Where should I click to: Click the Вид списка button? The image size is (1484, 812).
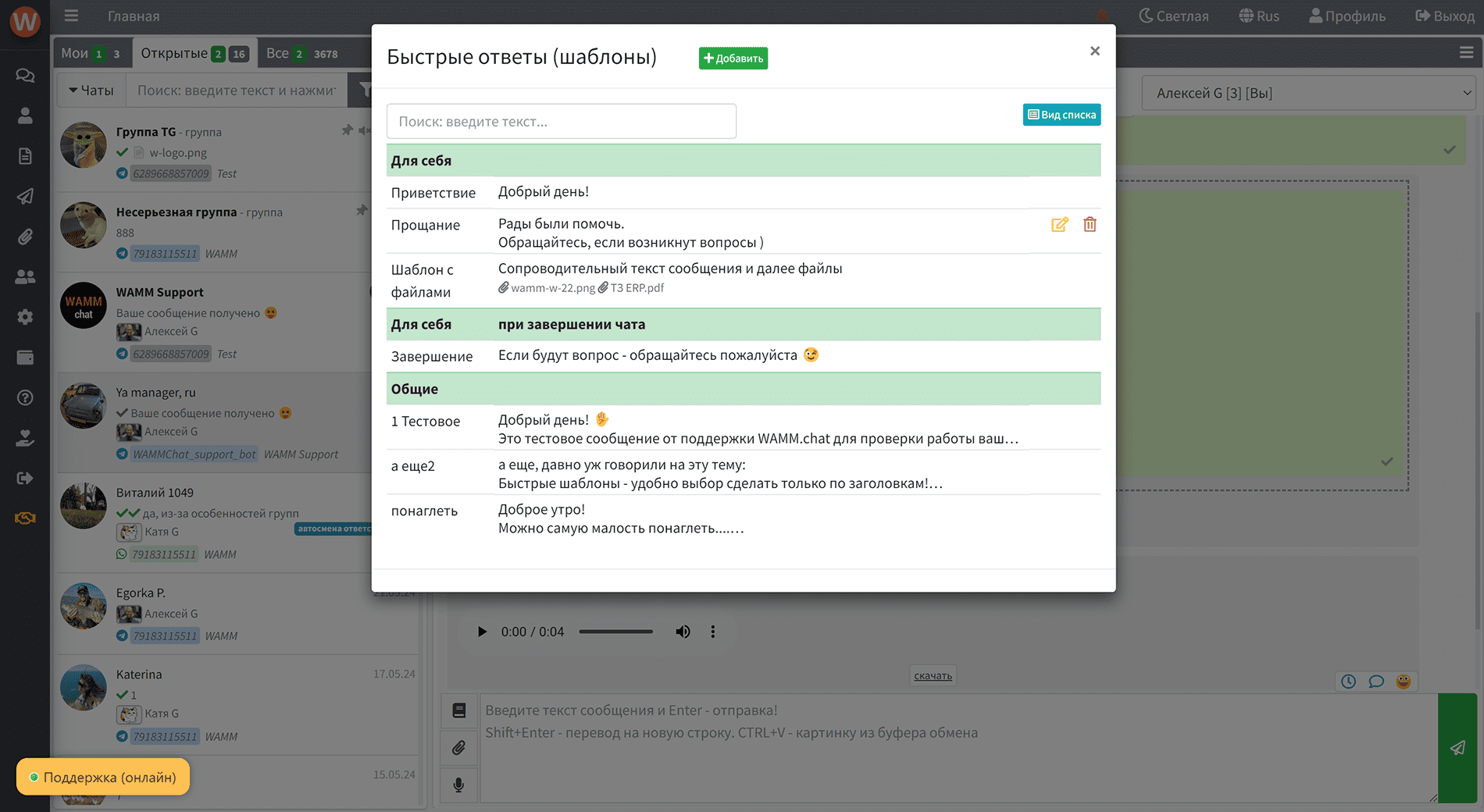pos(1061,115)
